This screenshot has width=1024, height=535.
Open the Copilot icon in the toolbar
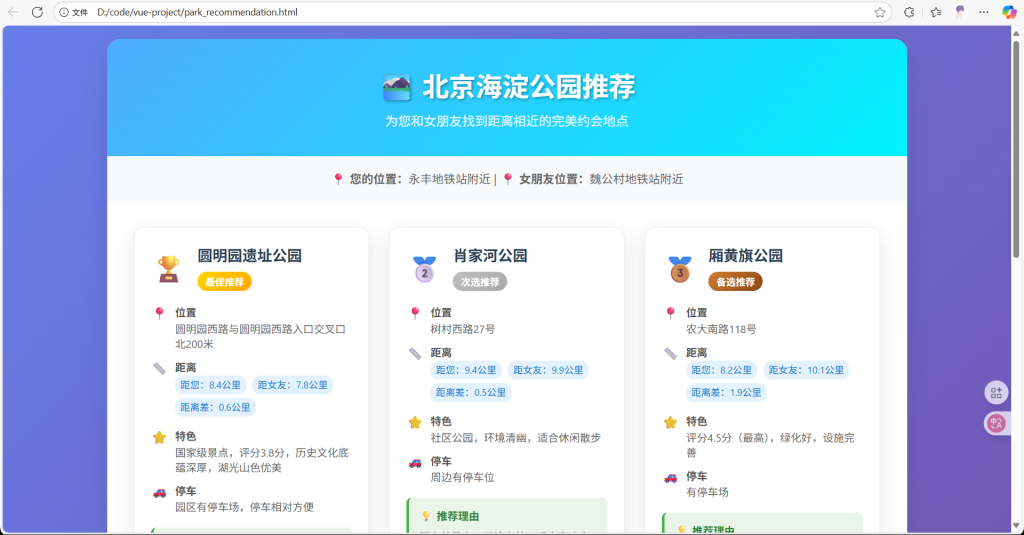click(x=1009, y=12)
